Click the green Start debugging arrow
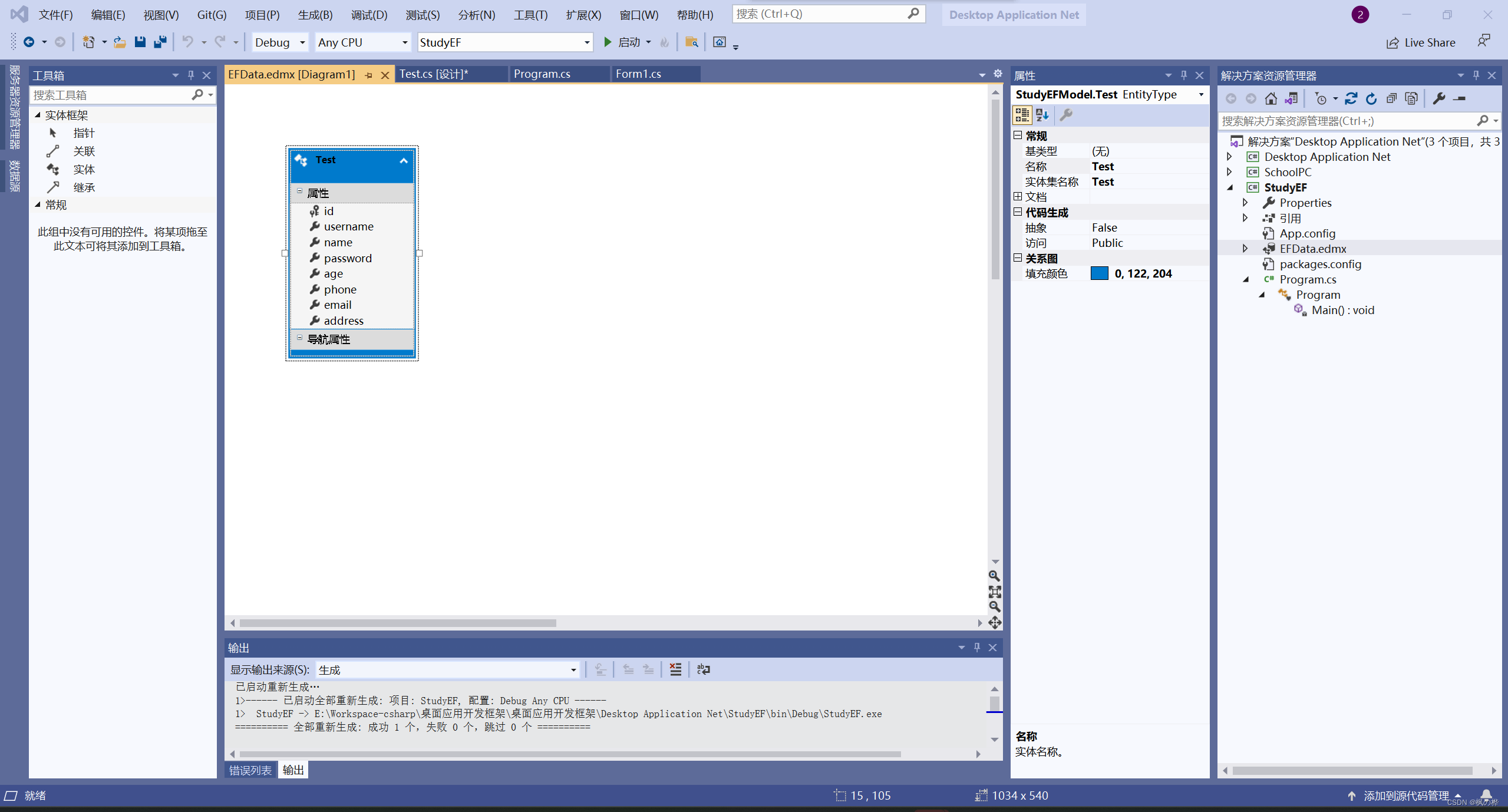Image resolution: width=1508 pixels, height=812 pixels. click(x=608, y=42)
